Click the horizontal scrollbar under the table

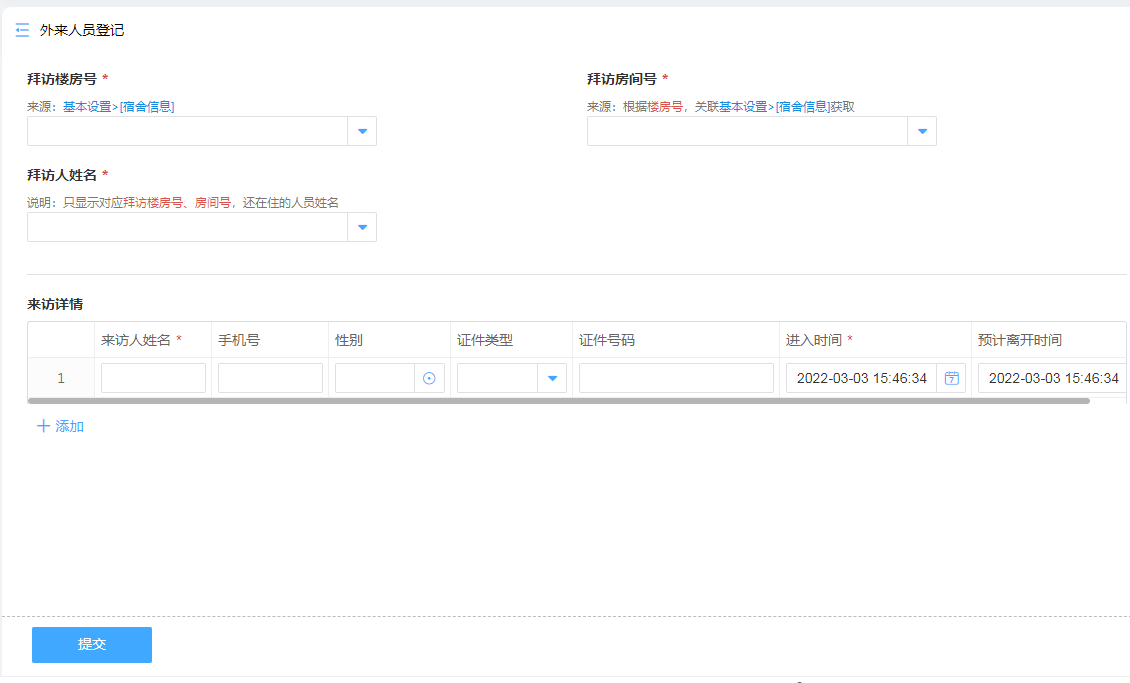point(558,401)
